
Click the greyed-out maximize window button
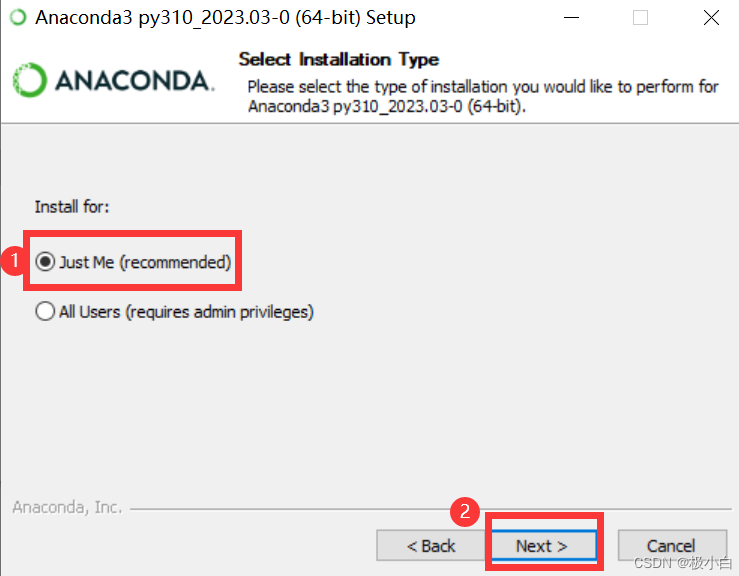pyautogui.click(x=640, y=18)
